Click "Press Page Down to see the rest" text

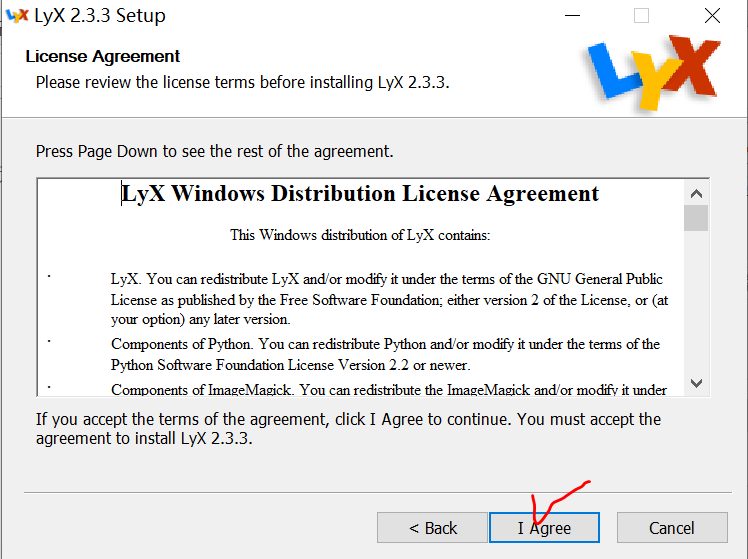(x=215, y=152)
